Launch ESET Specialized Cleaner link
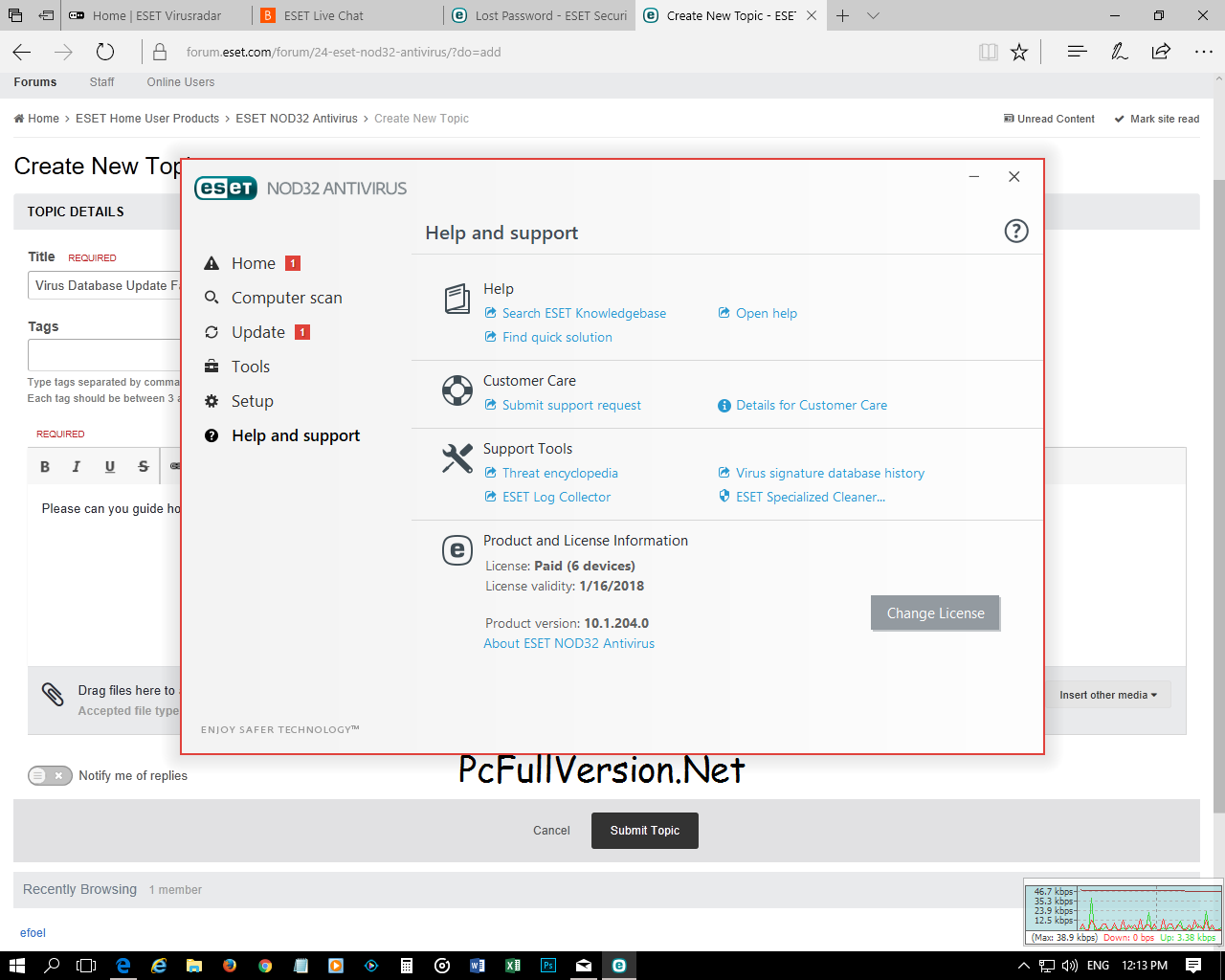 [x=811, y=497]
